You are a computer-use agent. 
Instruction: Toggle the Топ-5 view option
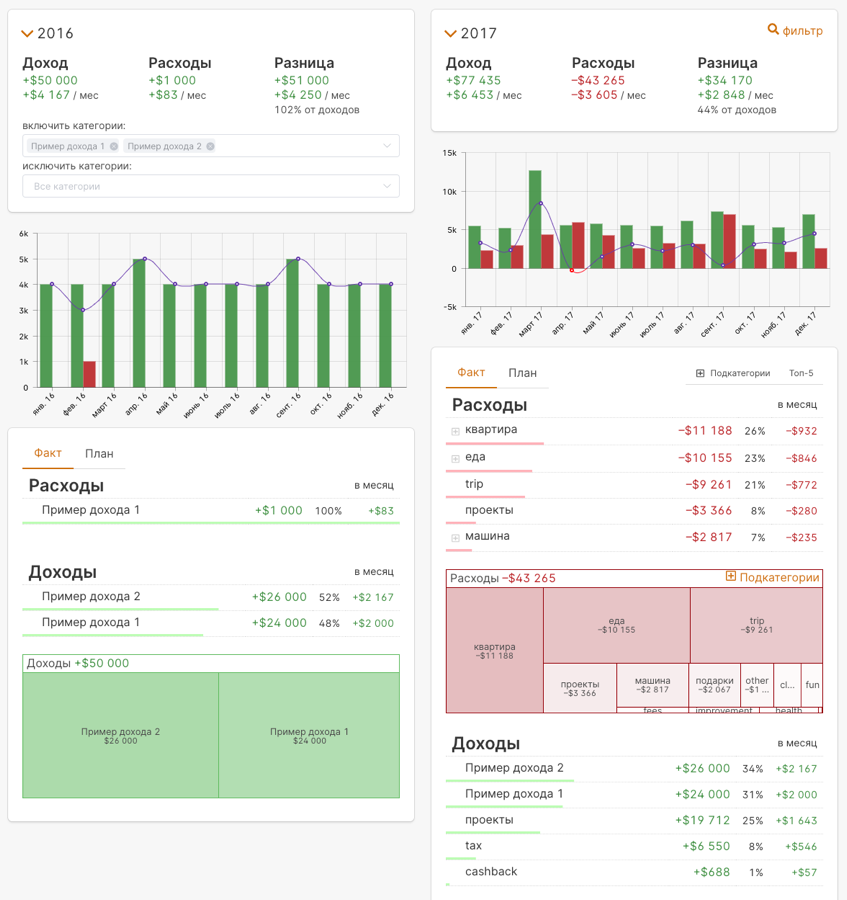click(x=801, y=373)
